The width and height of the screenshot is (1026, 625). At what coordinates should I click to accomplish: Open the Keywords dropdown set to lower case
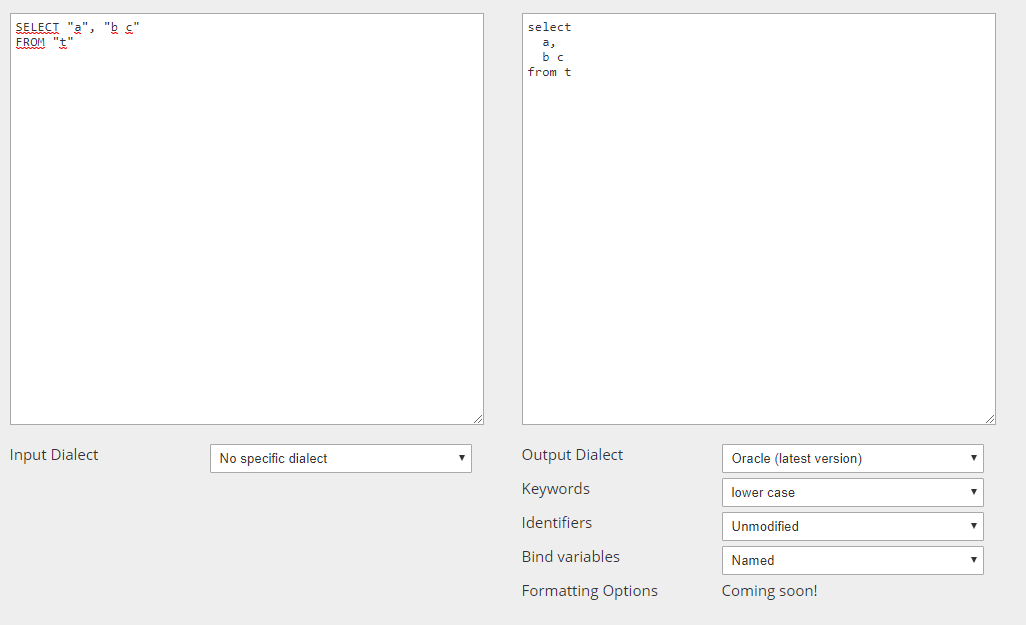(853, 492)
